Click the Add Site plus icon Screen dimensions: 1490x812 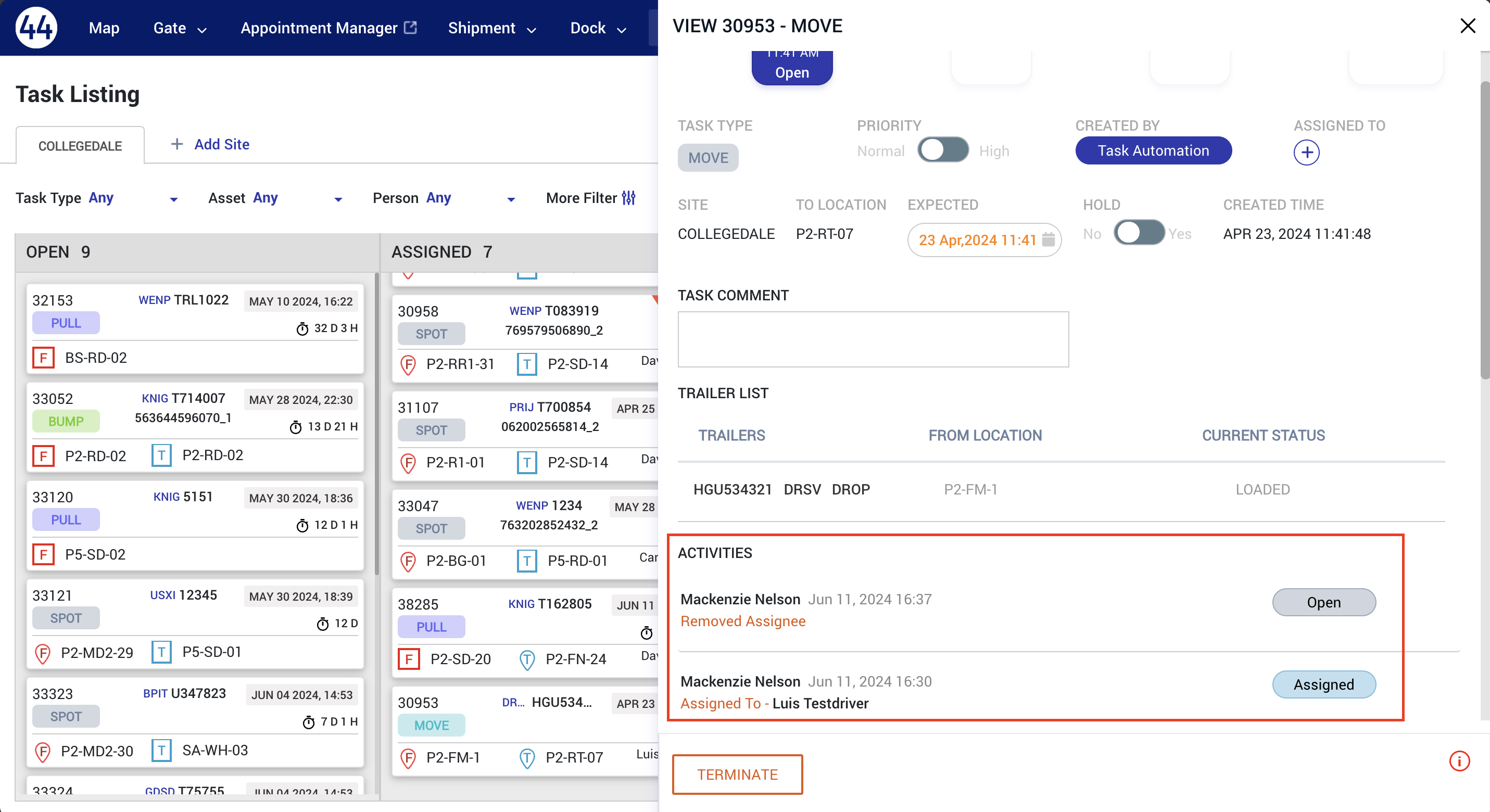click(x=177, y=144)
